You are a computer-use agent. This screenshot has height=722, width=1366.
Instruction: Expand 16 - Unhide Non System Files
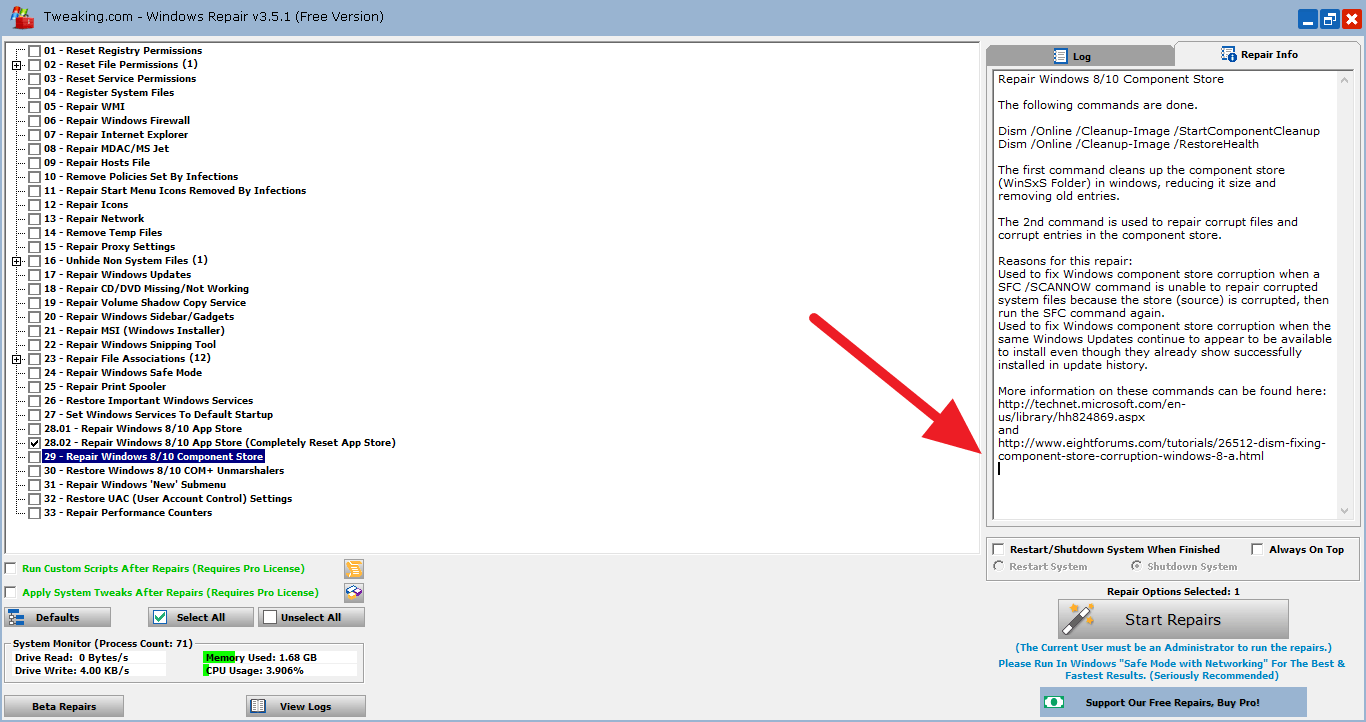pyautogui.click(x=17, y=261)
